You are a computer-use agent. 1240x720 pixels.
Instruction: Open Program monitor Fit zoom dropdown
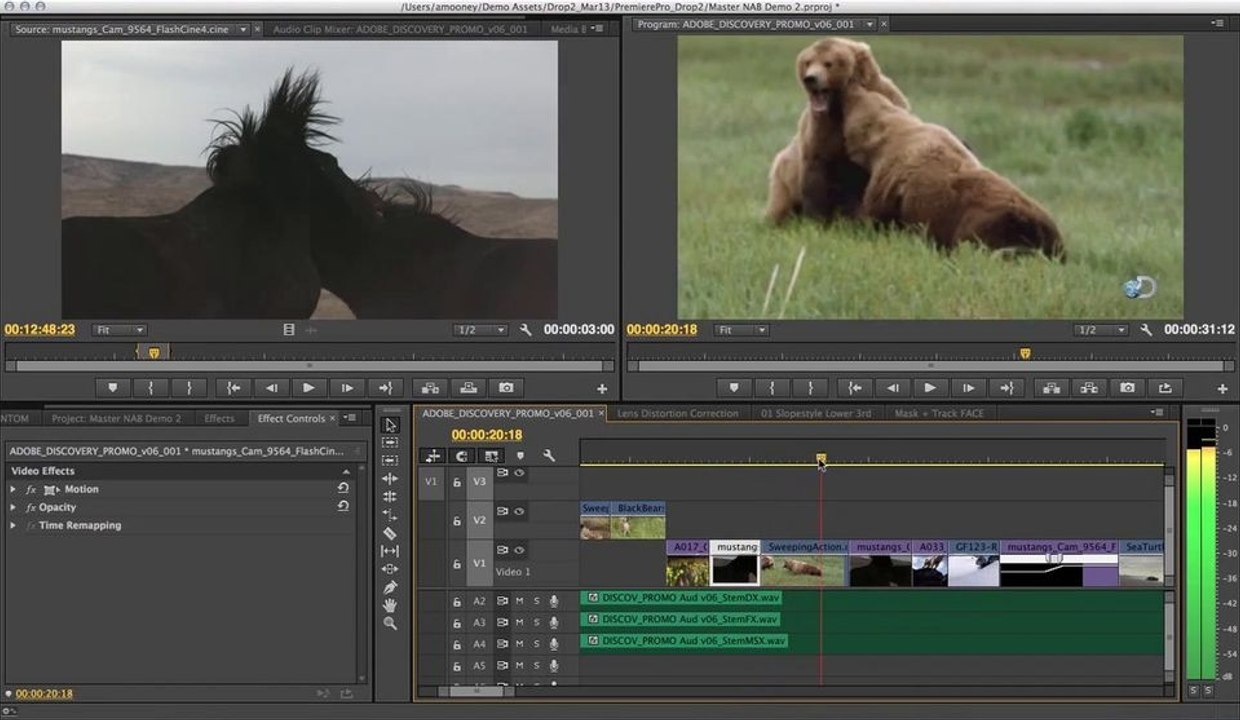[742, 330]
